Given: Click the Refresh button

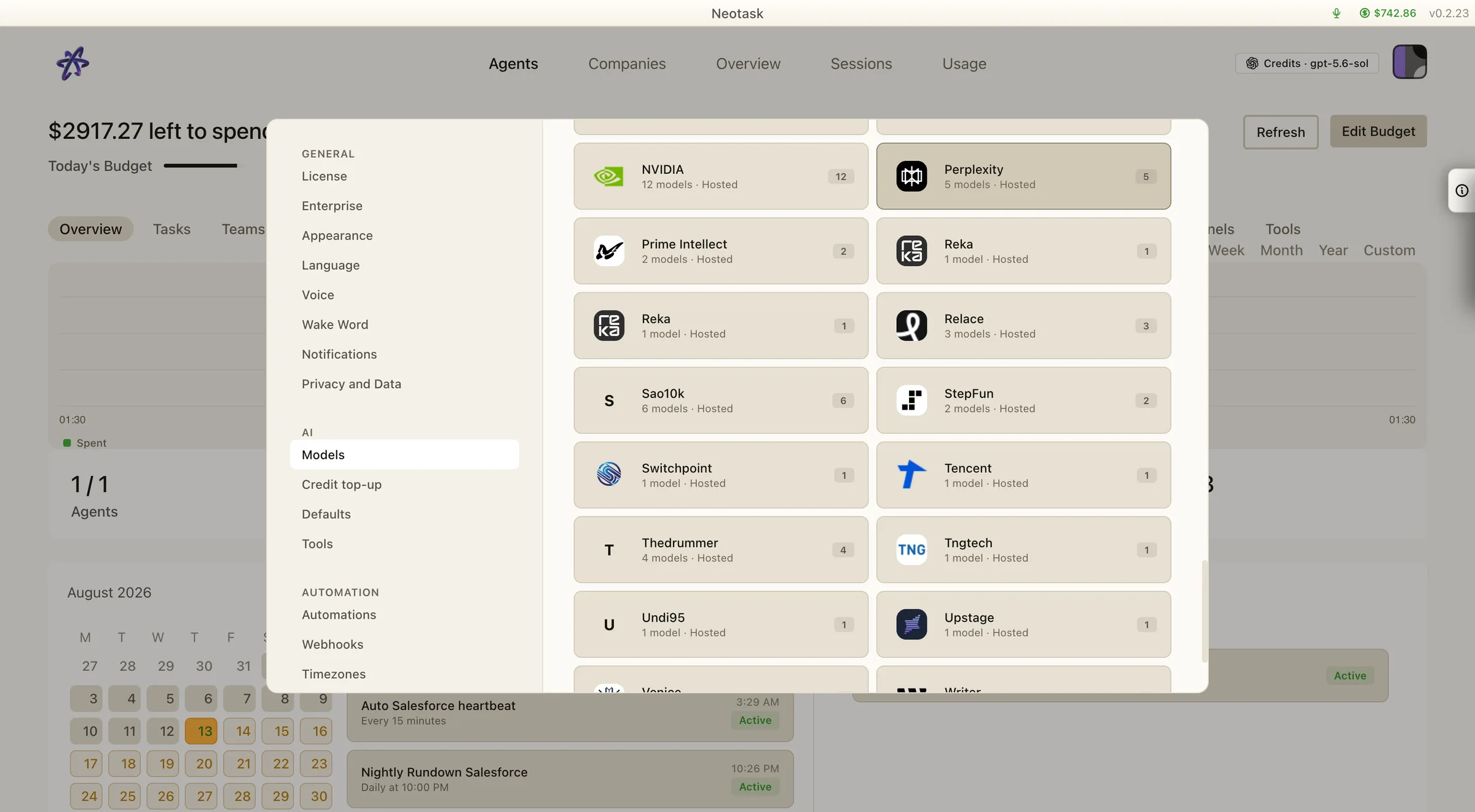Looking at the screenshot, I should pos(1281,131).
